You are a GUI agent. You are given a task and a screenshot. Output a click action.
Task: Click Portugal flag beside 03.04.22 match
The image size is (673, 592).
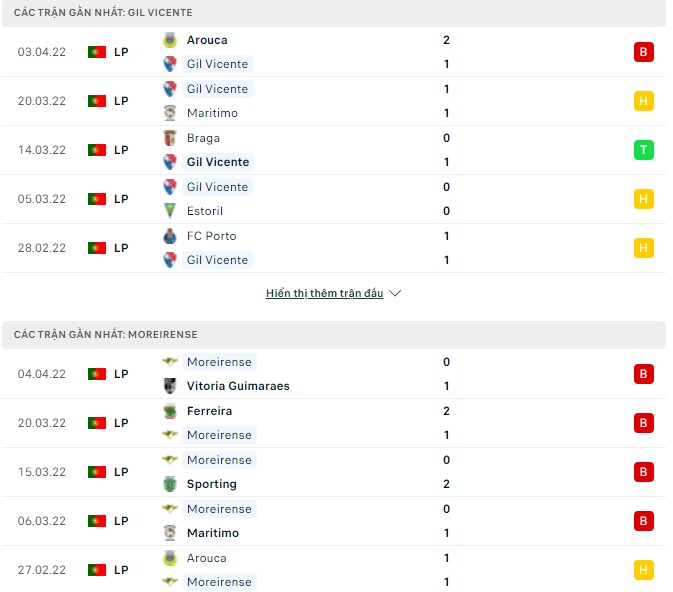tap(97, 52)
